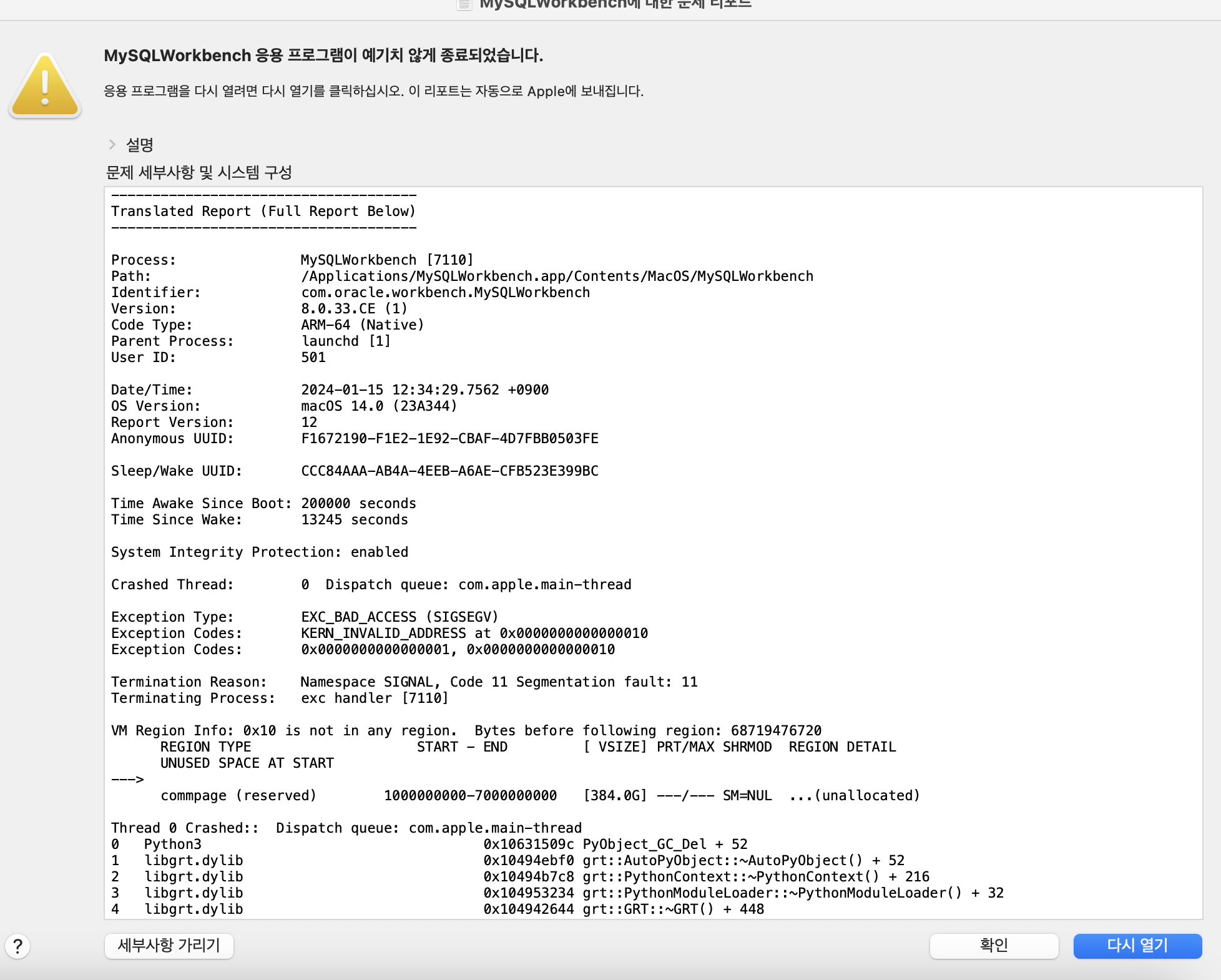Click the 'REGION TYPE START - END' header line
1221x980 pixels.
pyautogui.click(x=528, y=747)
